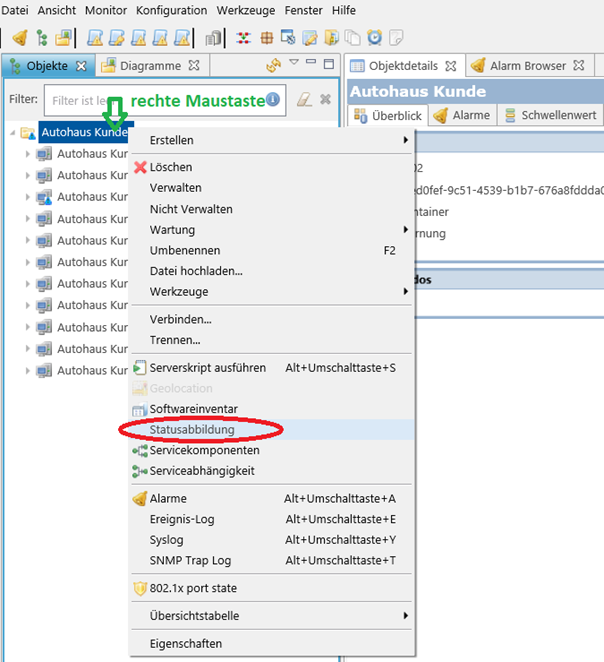
Task: Switch to the Alarm Browser tab
Action: (x=527, y=66)
